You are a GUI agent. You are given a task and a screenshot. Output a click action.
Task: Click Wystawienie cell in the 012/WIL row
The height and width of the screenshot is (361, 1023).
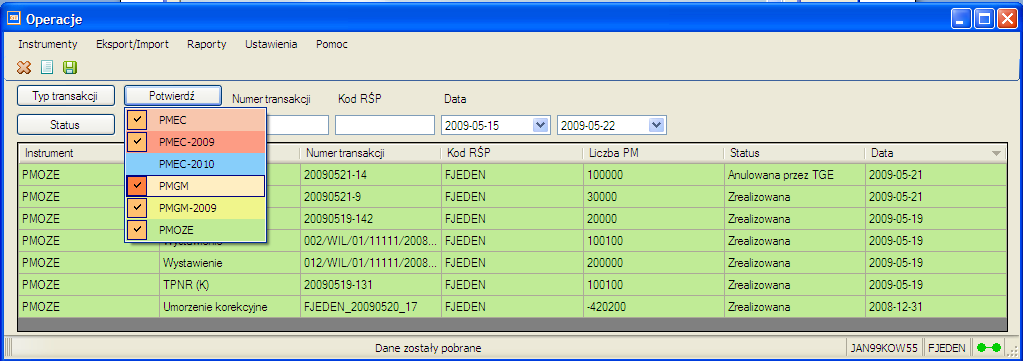(x=230, y=262)
